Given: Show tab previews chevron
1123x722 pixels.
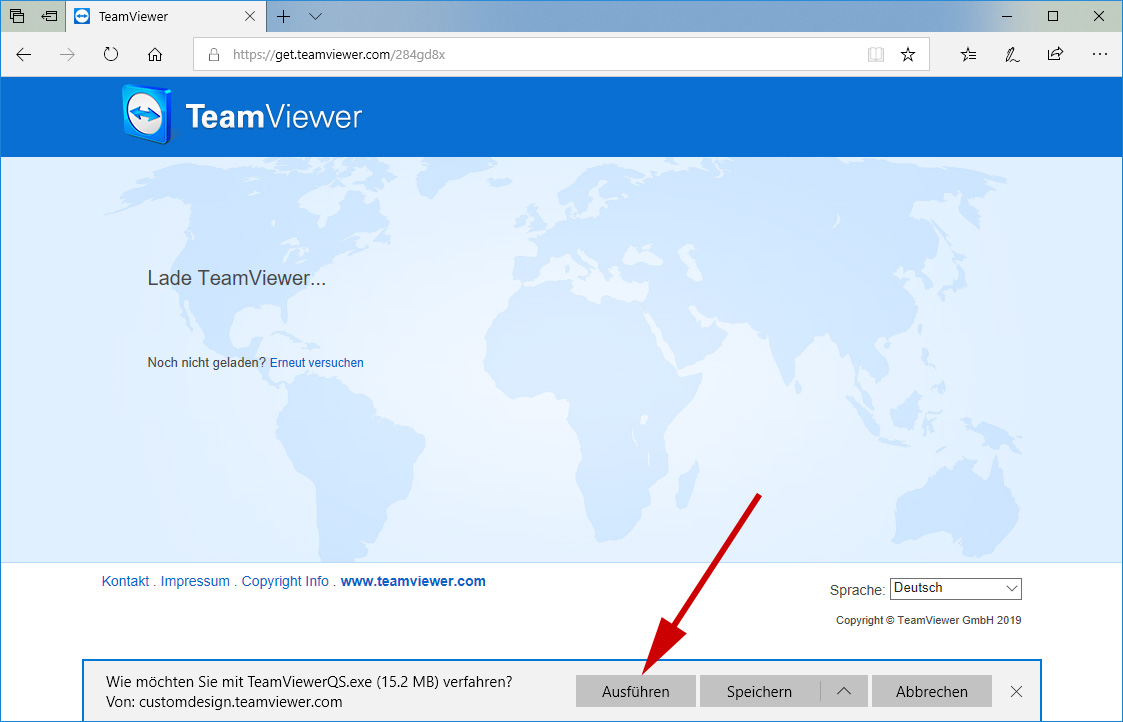Looking at the screenshot, I should [315, 16].
